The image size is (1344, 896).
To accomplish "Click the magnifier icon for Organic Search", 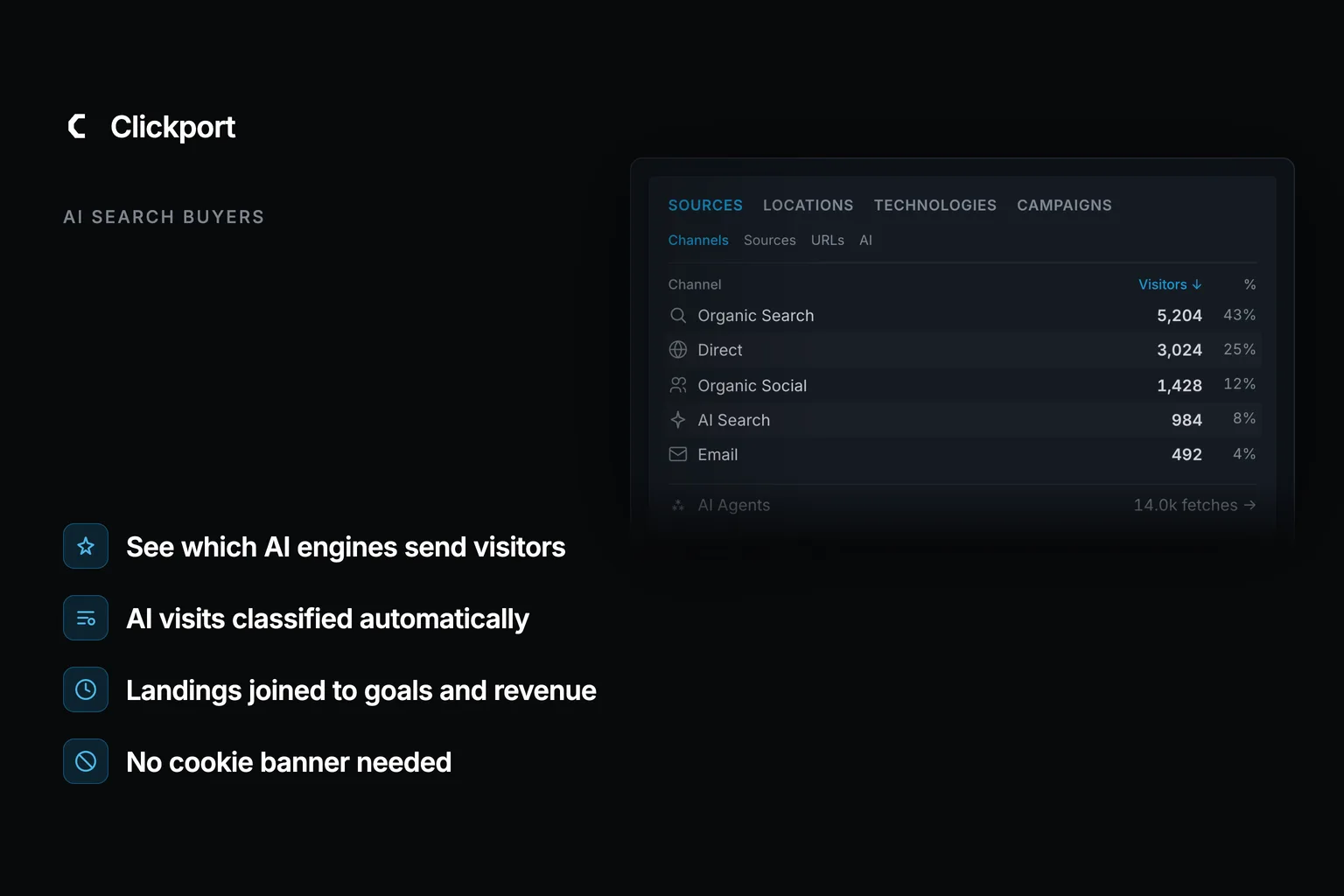I will 678,315.
